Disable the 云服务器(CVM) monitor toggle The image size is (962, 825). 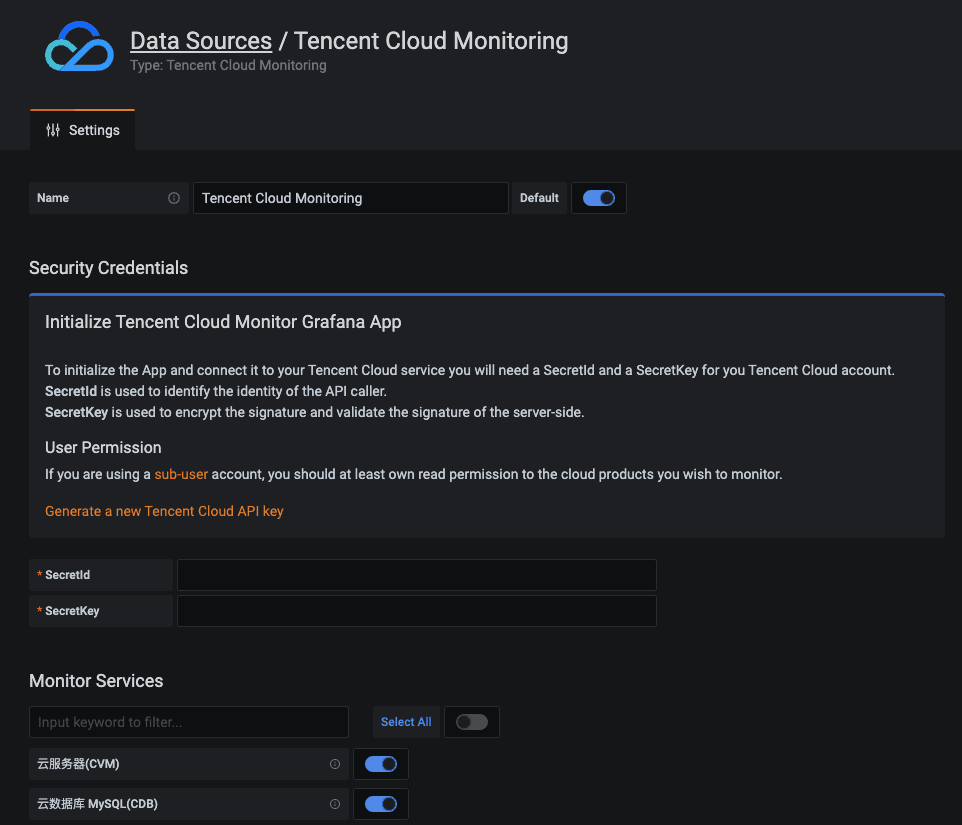[x=381, y=764]
